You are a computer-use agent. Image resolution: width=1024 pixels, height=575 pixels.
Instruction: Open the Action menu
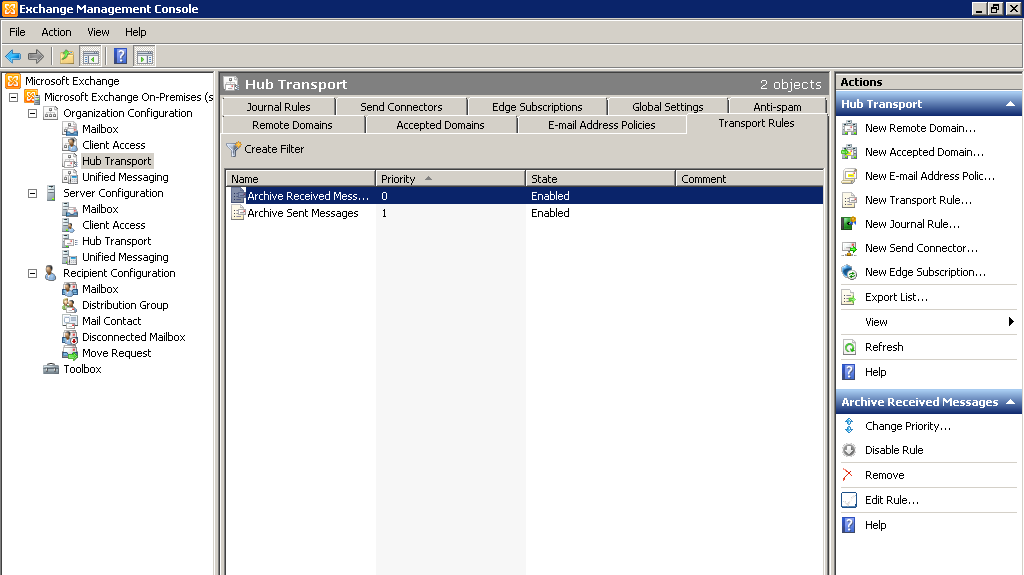click(56, 32)
